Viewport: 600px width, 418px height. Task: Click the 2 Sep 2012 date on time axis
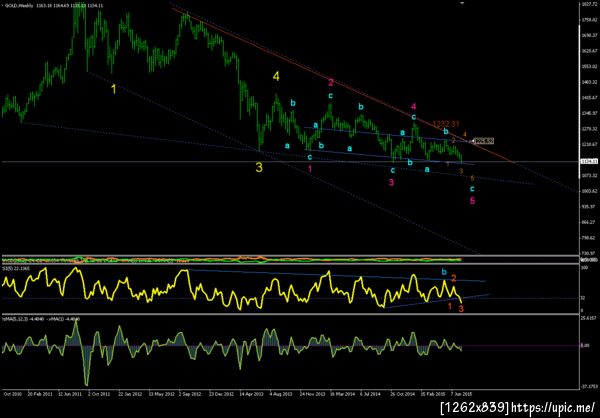pyautogui.click(x=190, y=394)
